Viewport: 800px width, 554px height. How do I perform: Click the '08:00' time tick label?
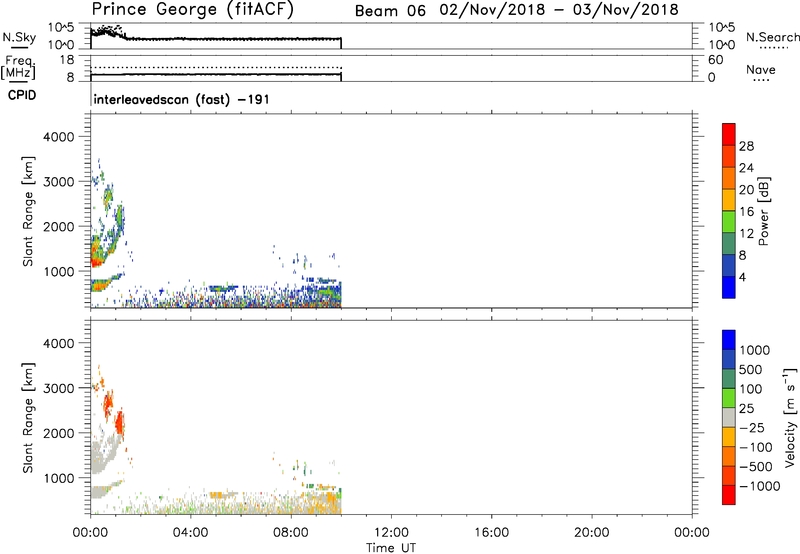pos(291,533)
